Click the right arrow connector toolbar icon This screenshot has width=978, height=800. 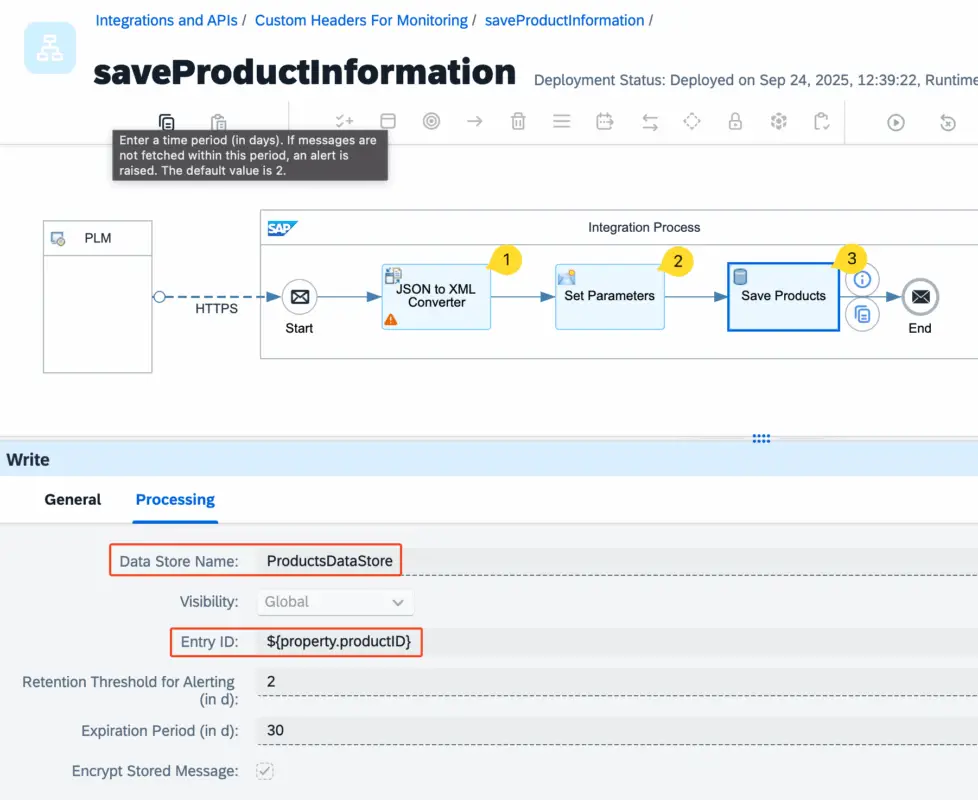475,122
